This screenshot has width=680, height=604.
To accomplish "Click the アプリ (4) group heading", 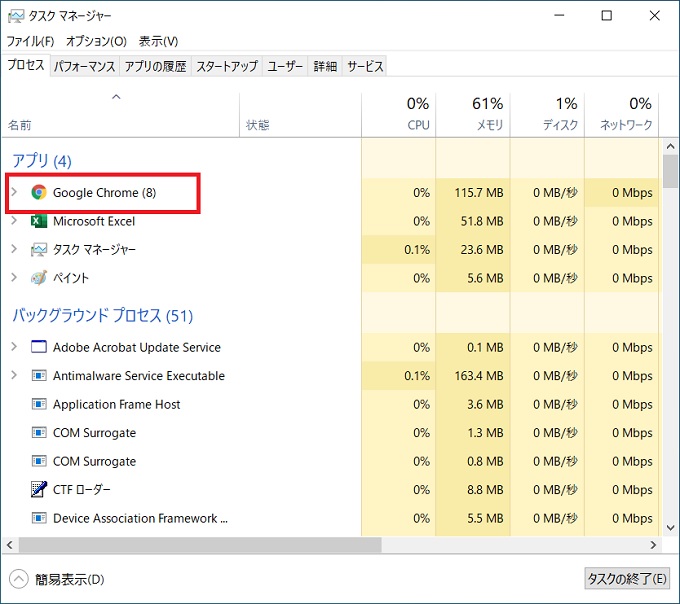I will (x=42, y=161).
